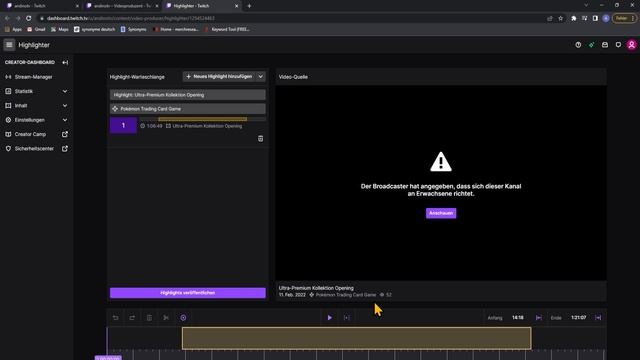Click the purple circular target icon

(183, 318)
